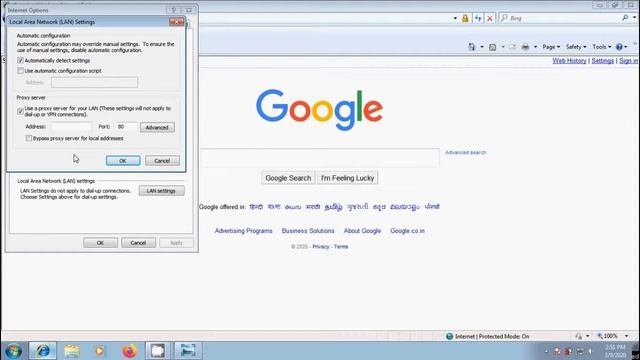
Task: Click the privacy report icon in status bar
Action: (x=579, y=336)
